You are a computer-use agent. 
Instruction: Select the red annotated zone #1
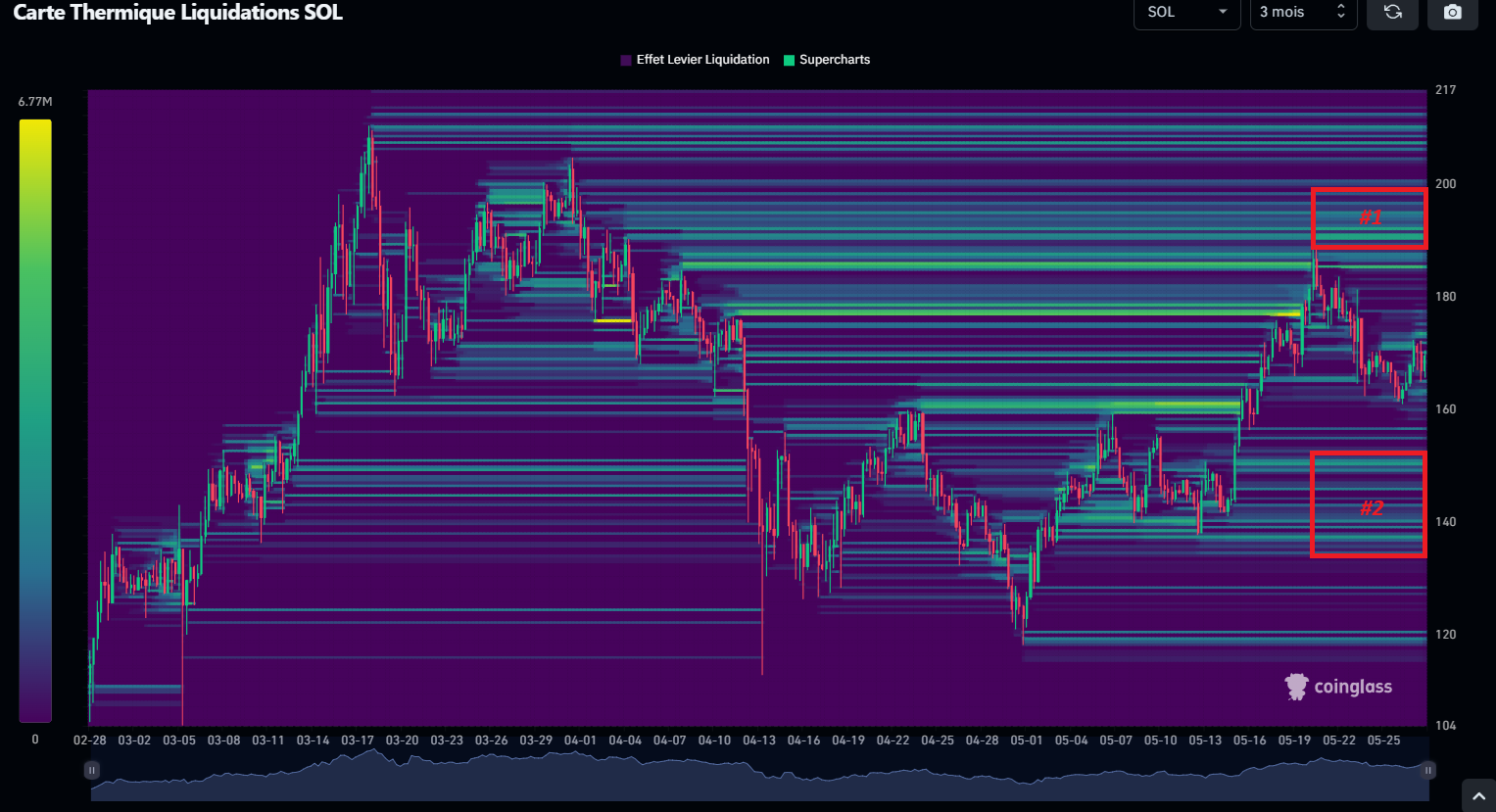click(1369, 217)
